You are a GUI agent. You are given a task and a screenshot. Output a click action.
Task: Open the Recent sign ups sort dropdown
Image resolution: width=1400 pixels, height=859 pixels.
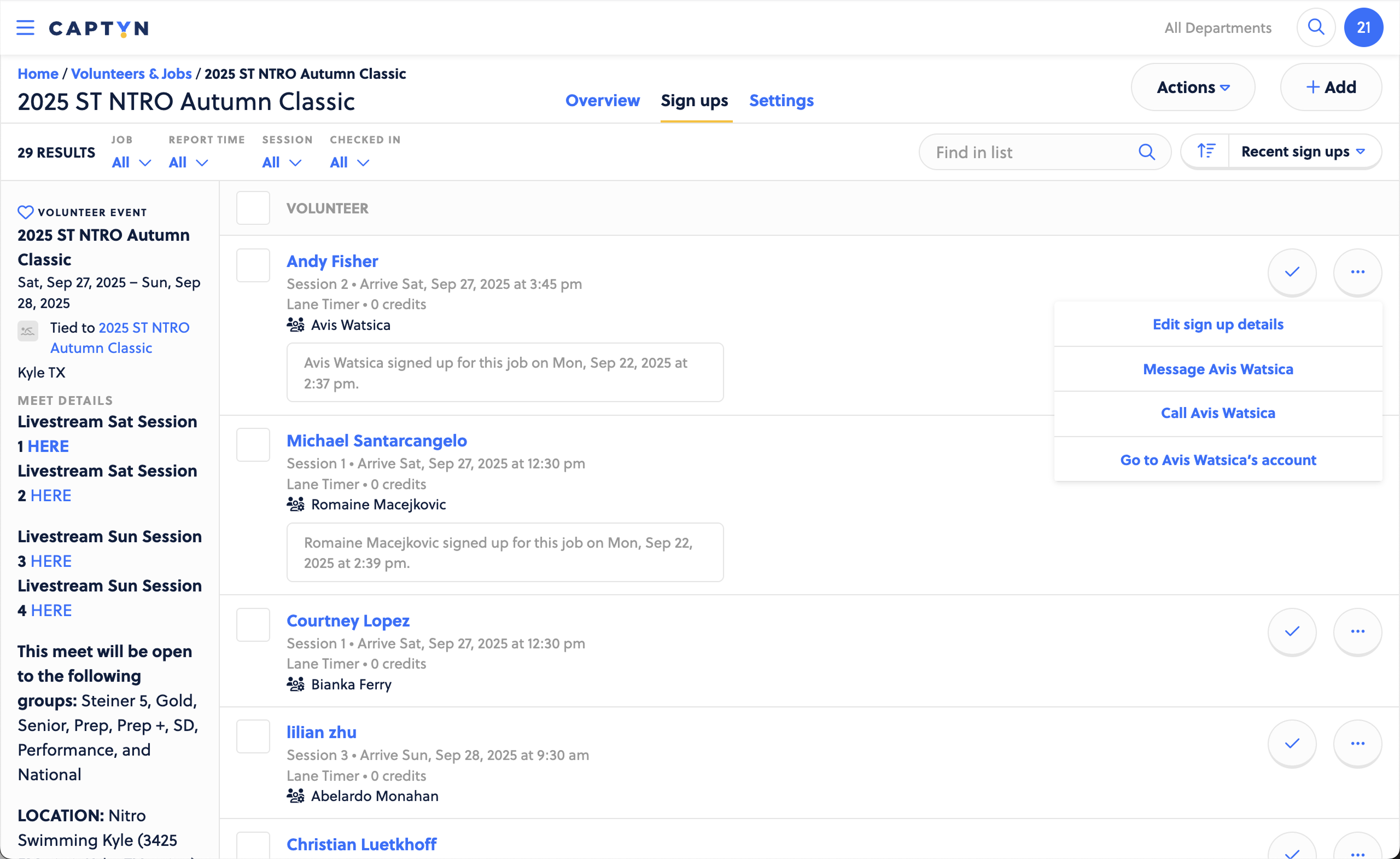[1303, 151]
